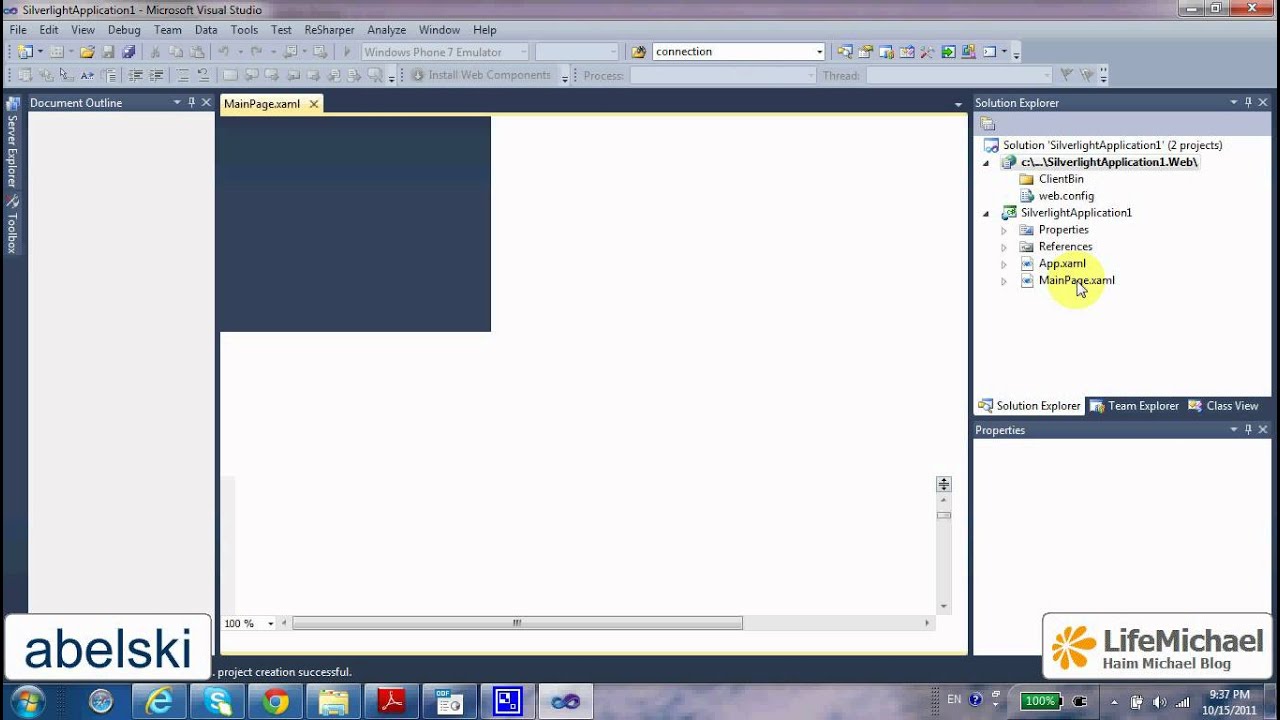
Task: Open the ReSharper menu
Action: 329,30
